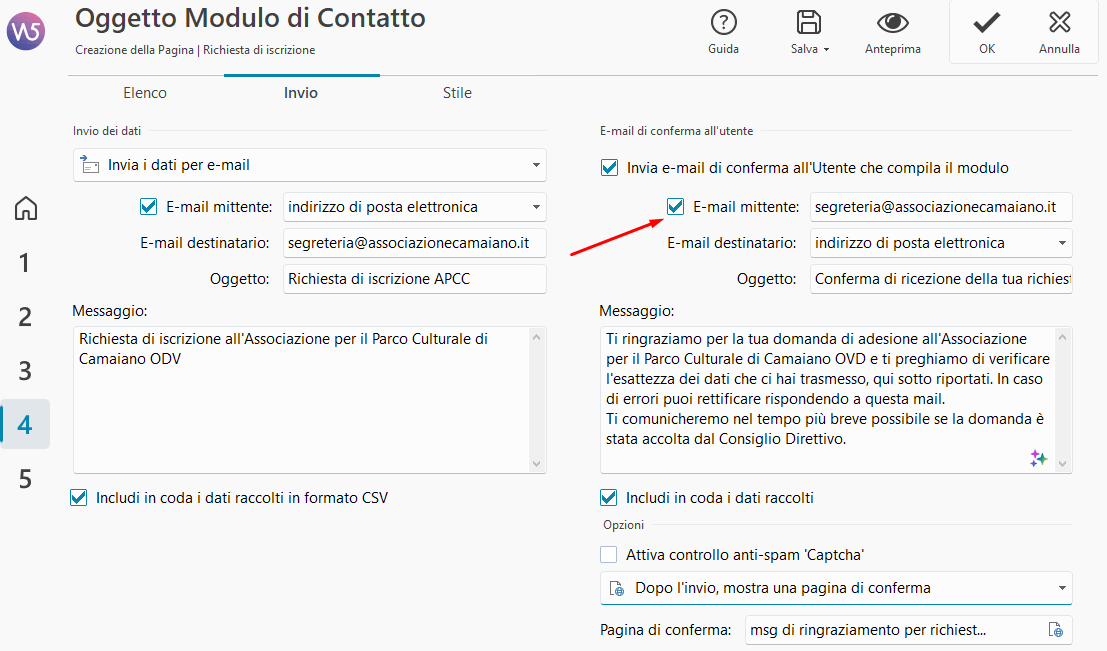Select step 4 in sidebar
1107x651 pixels.
25,424
